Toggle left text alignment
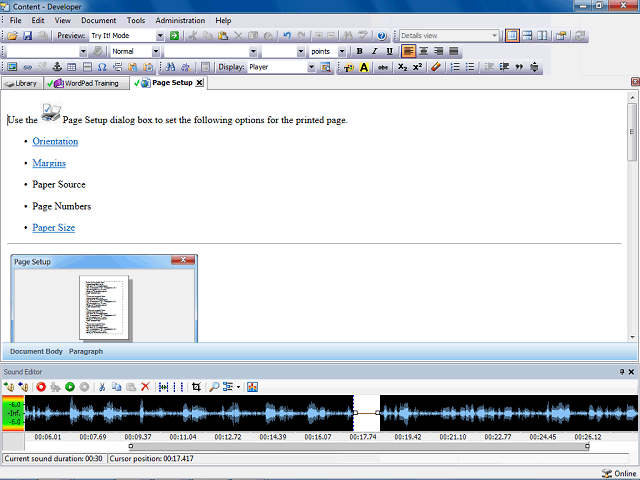The height and width of the screenshot is (480, 640). (x=408, y=51)
